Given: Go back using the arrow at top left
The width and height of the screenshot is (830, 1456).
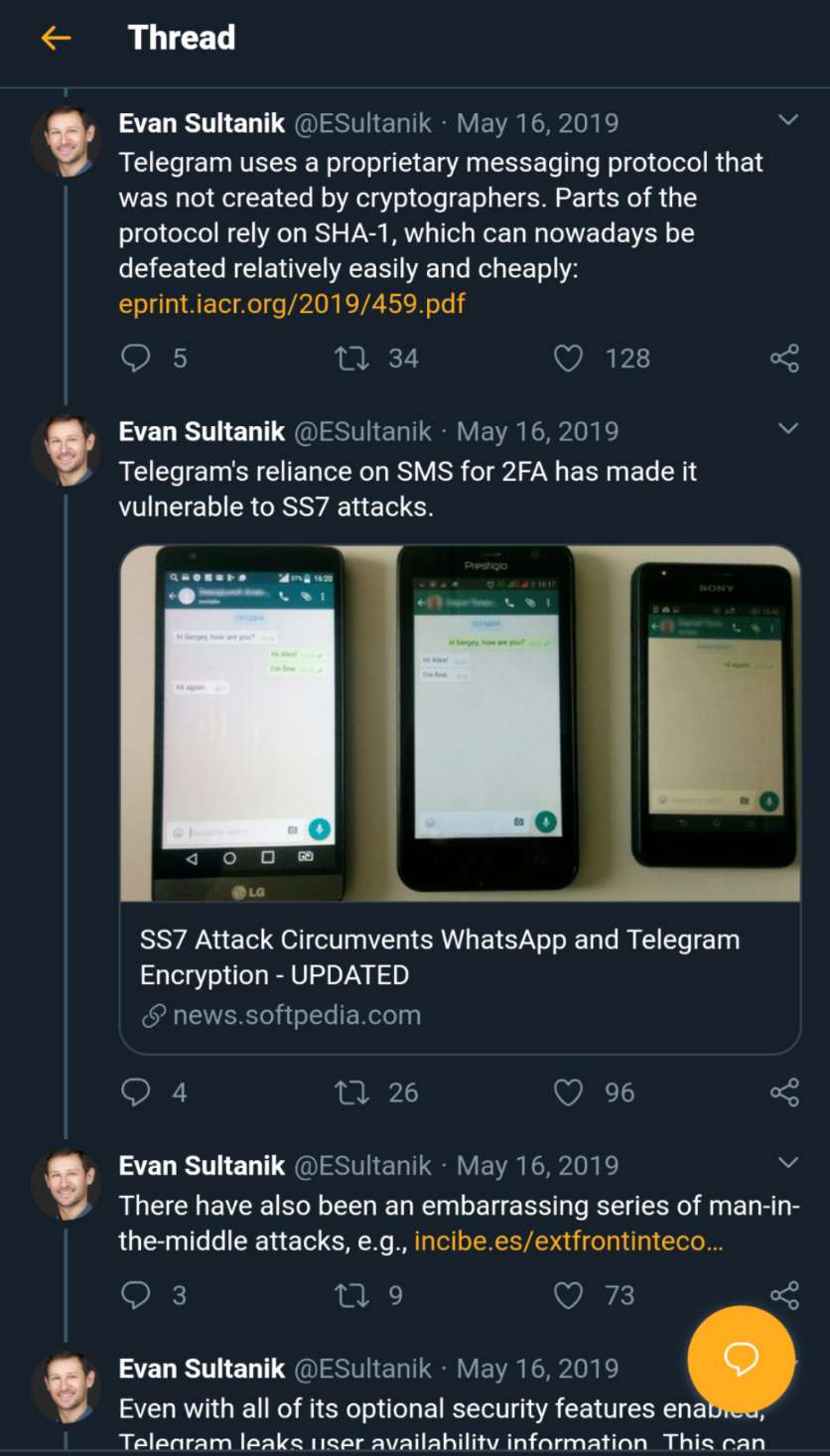Looking at the screenshot, I should (58, 37).
